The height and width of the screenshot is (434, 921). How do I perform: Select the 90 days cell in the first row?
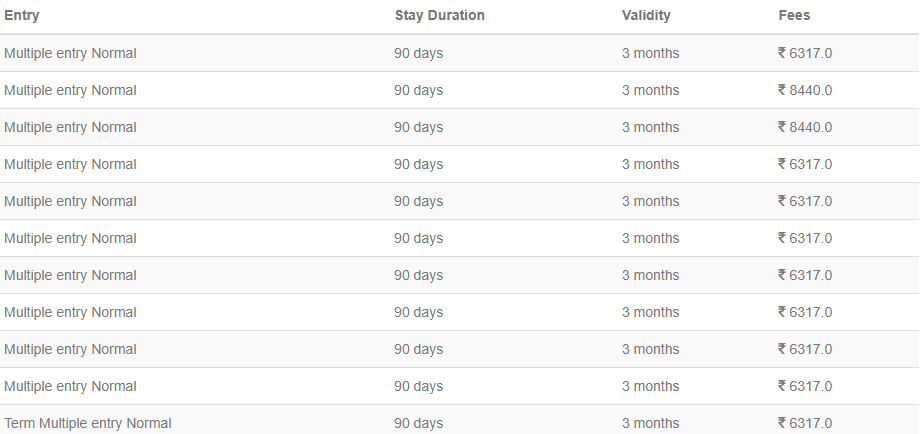pos(418,53)
